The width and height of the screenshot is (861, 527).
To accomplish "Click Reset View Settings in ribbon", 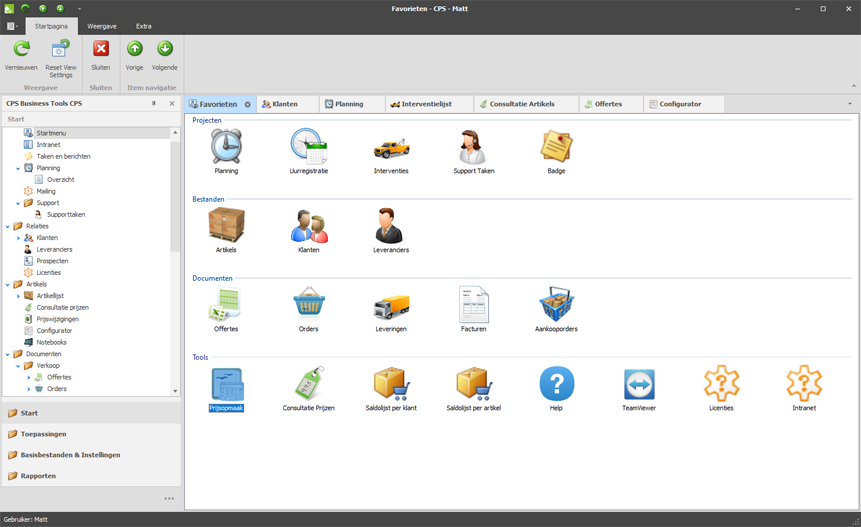I will pos(60,50).
